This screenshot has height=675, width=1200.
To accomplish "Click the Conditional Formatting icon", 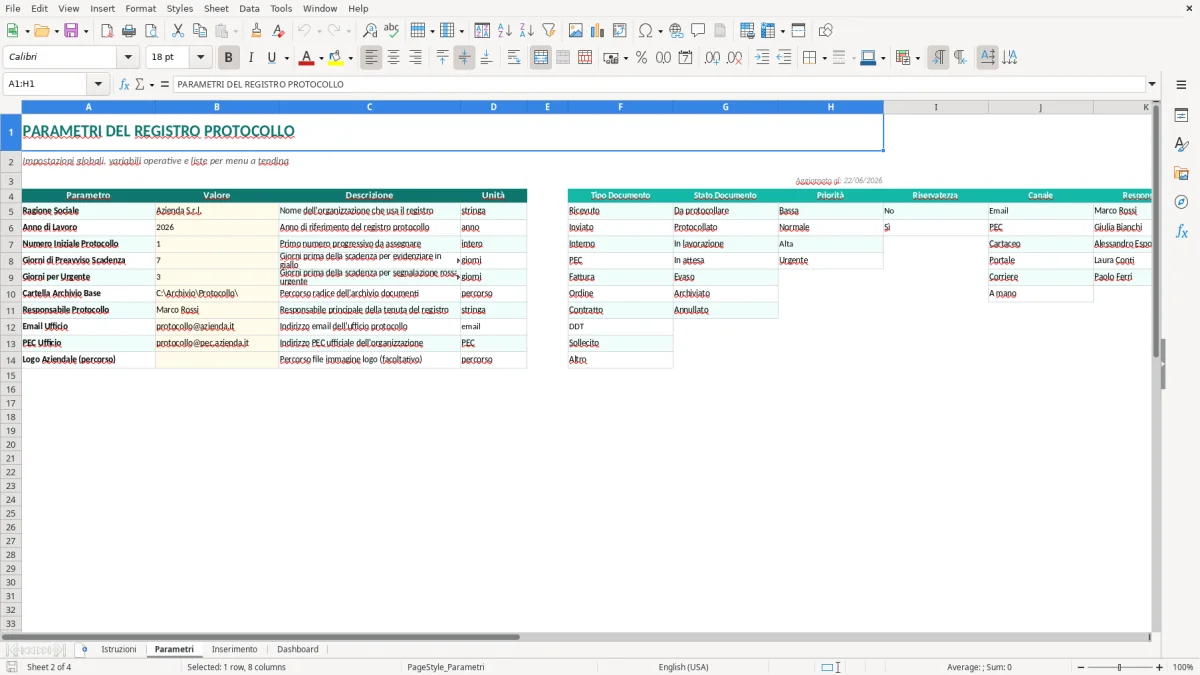I will pos(903,58).
